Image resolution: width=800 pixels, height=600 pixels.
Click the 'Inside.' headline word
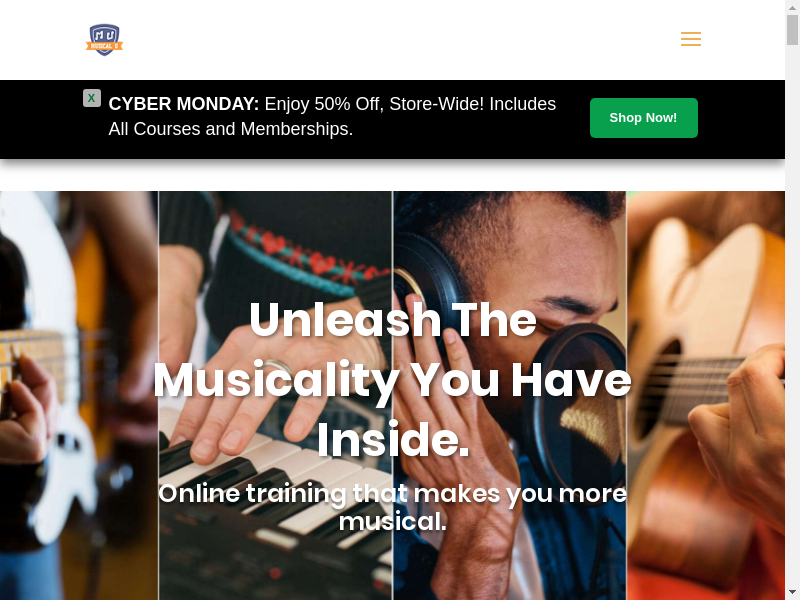coord(393,440)
